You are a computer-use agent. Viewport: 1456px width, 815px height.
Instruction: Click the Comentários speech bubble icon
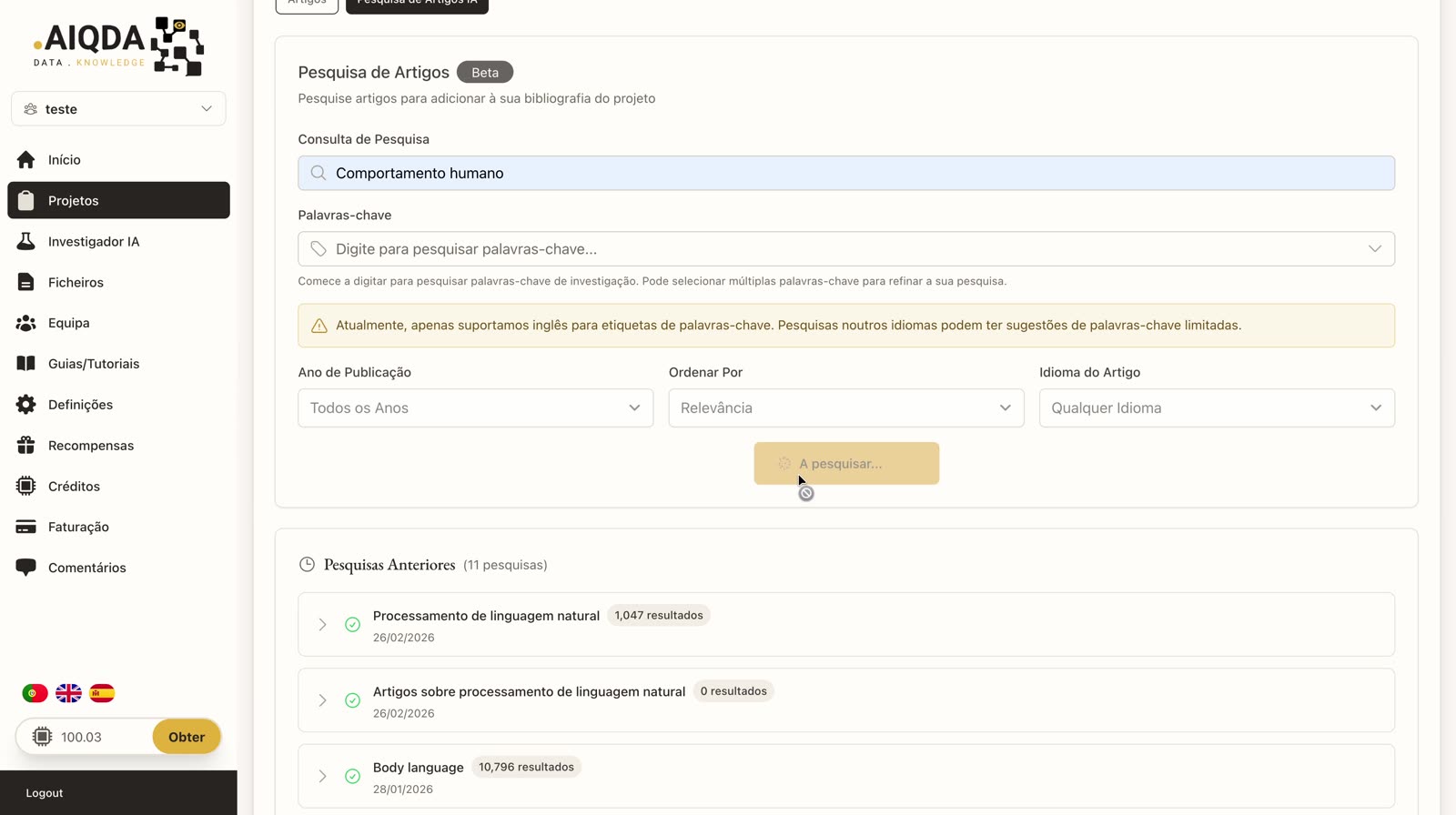pyautogui.click(x=25, y=568)
